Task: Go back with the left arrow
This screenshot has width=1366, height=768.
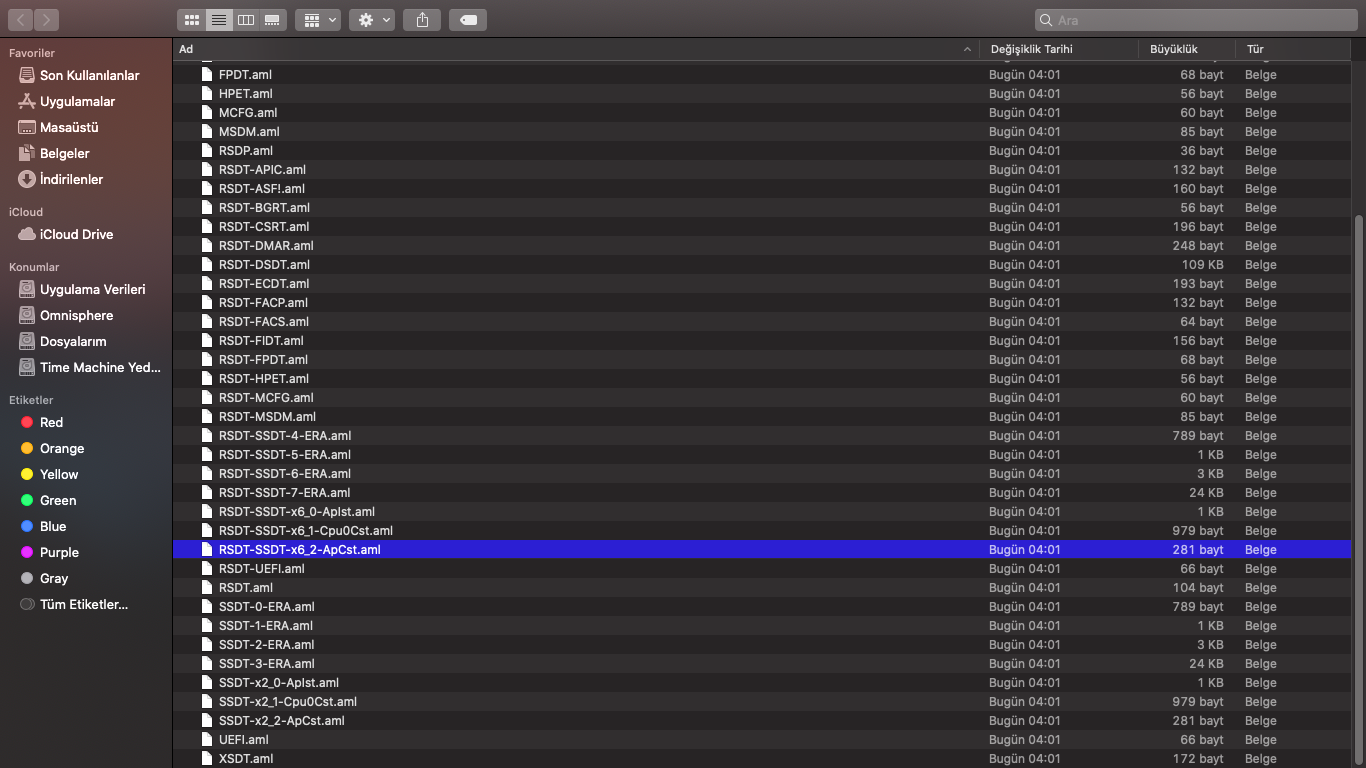Action: (21, 20)
